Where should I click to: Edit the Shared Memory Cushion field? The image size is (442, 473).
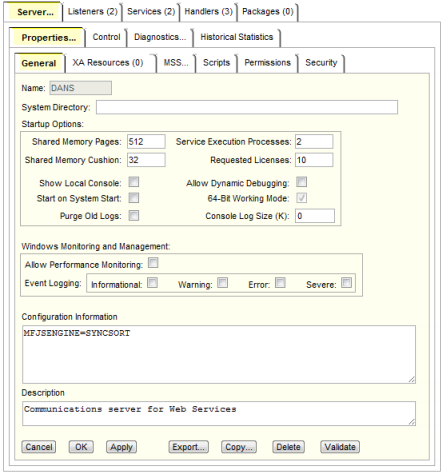pyautogui.click(x=146, y=160)
